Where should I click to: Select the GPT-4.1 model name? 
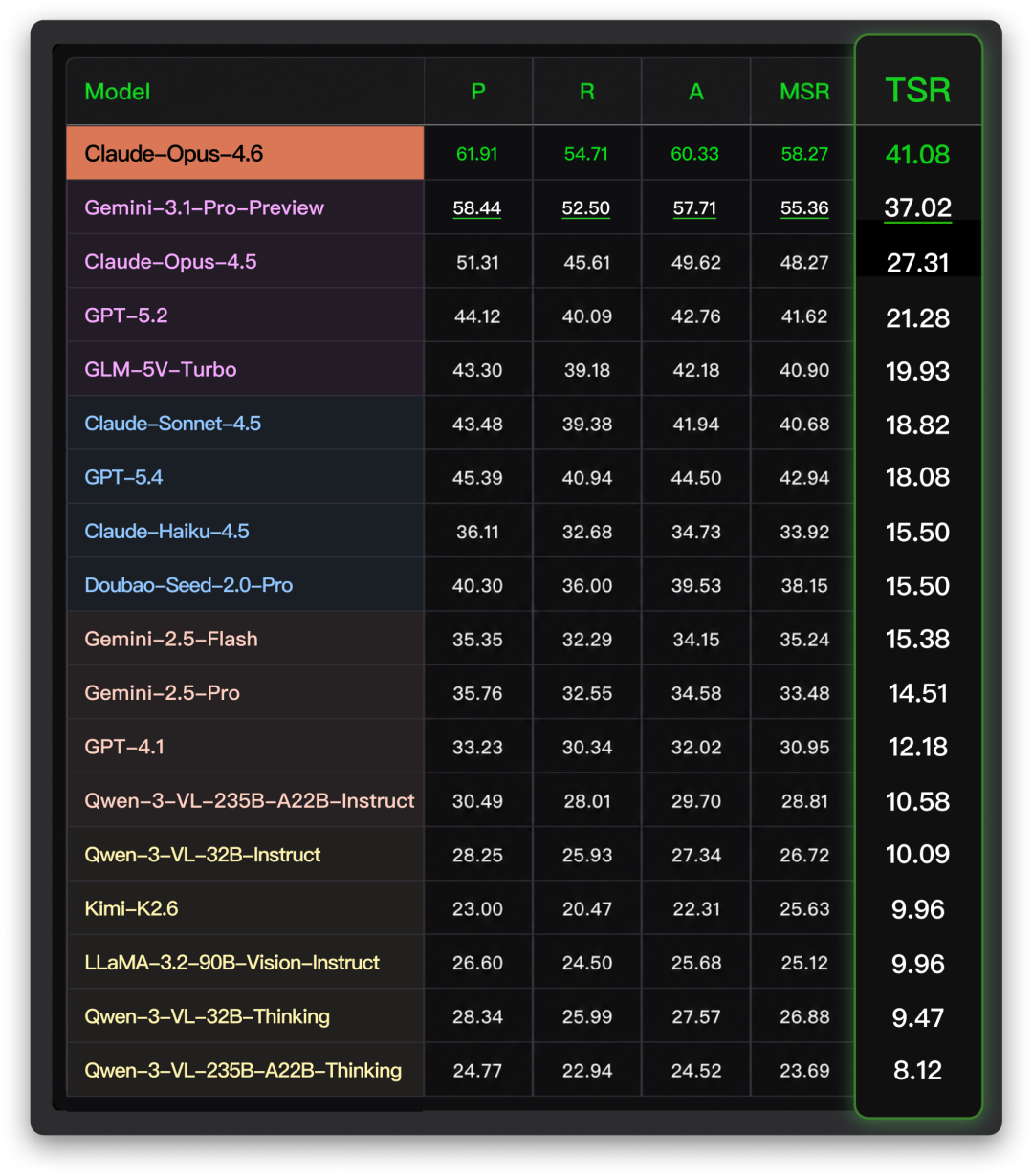pyautogui.click(x=124, y=747)
